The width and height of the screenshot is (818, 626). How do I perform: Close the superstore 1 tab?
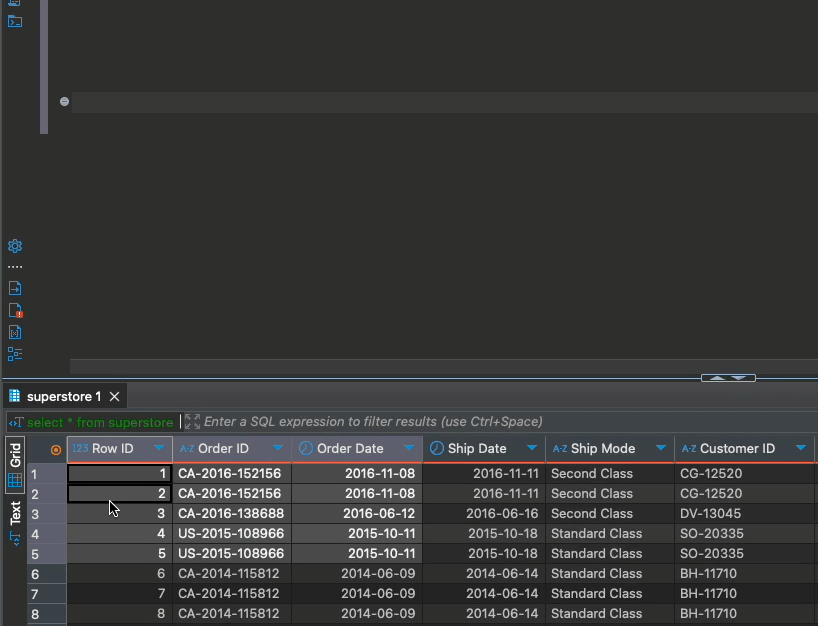(114, 397)
